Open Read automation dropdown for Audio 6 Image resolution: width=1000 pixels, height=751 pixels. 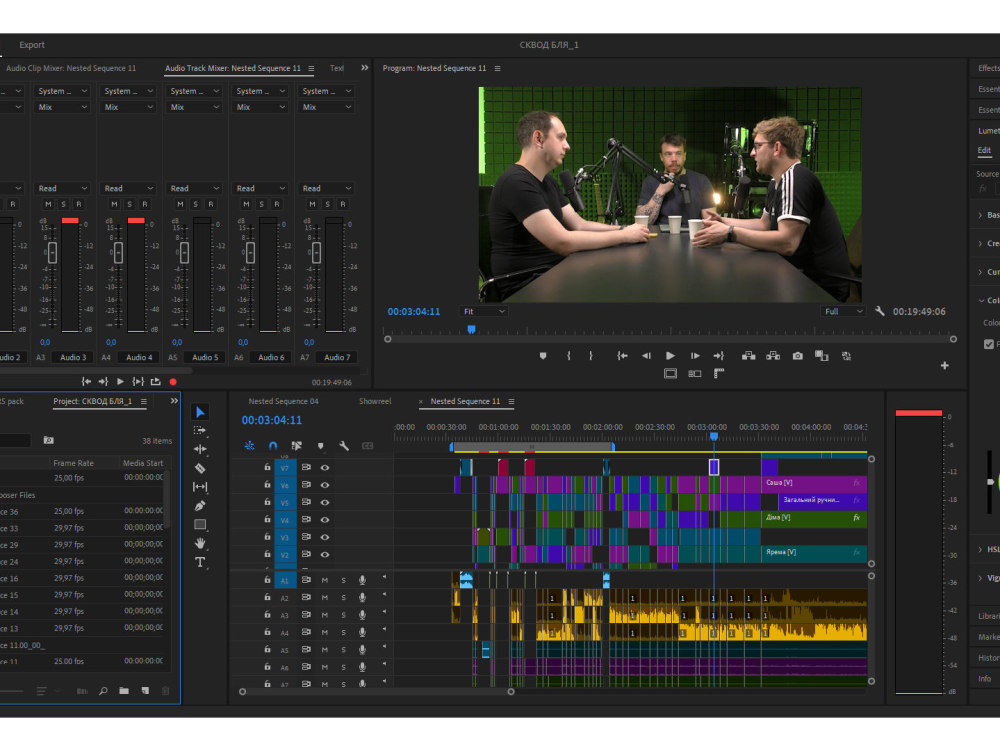click(x=261, y=188)
